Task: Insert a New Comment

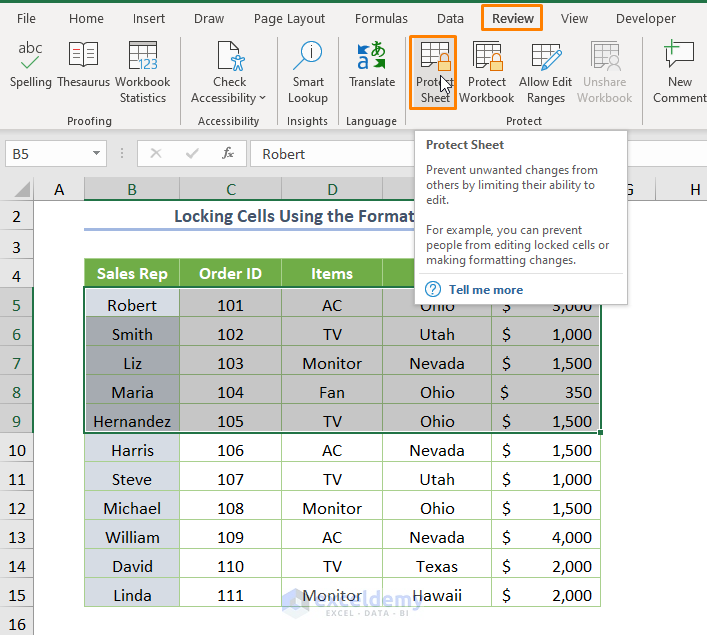Action: point(679,72)
